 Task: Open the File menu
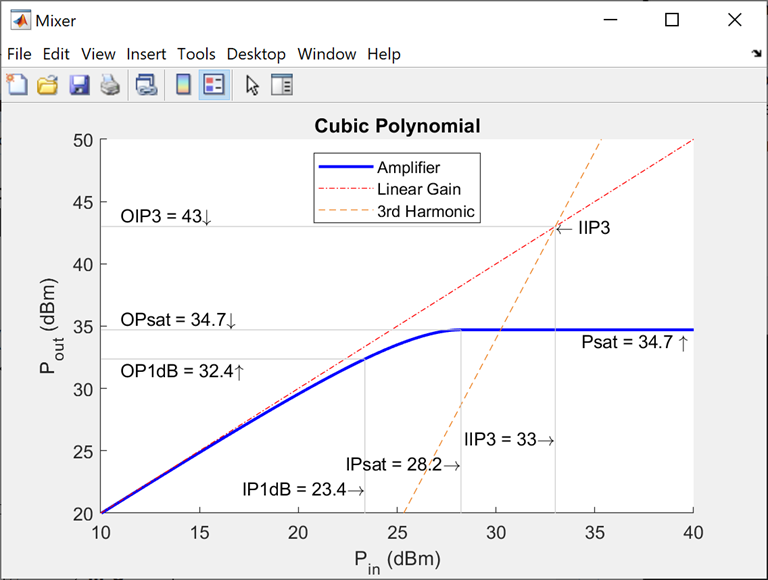click(x=19, y=54)
